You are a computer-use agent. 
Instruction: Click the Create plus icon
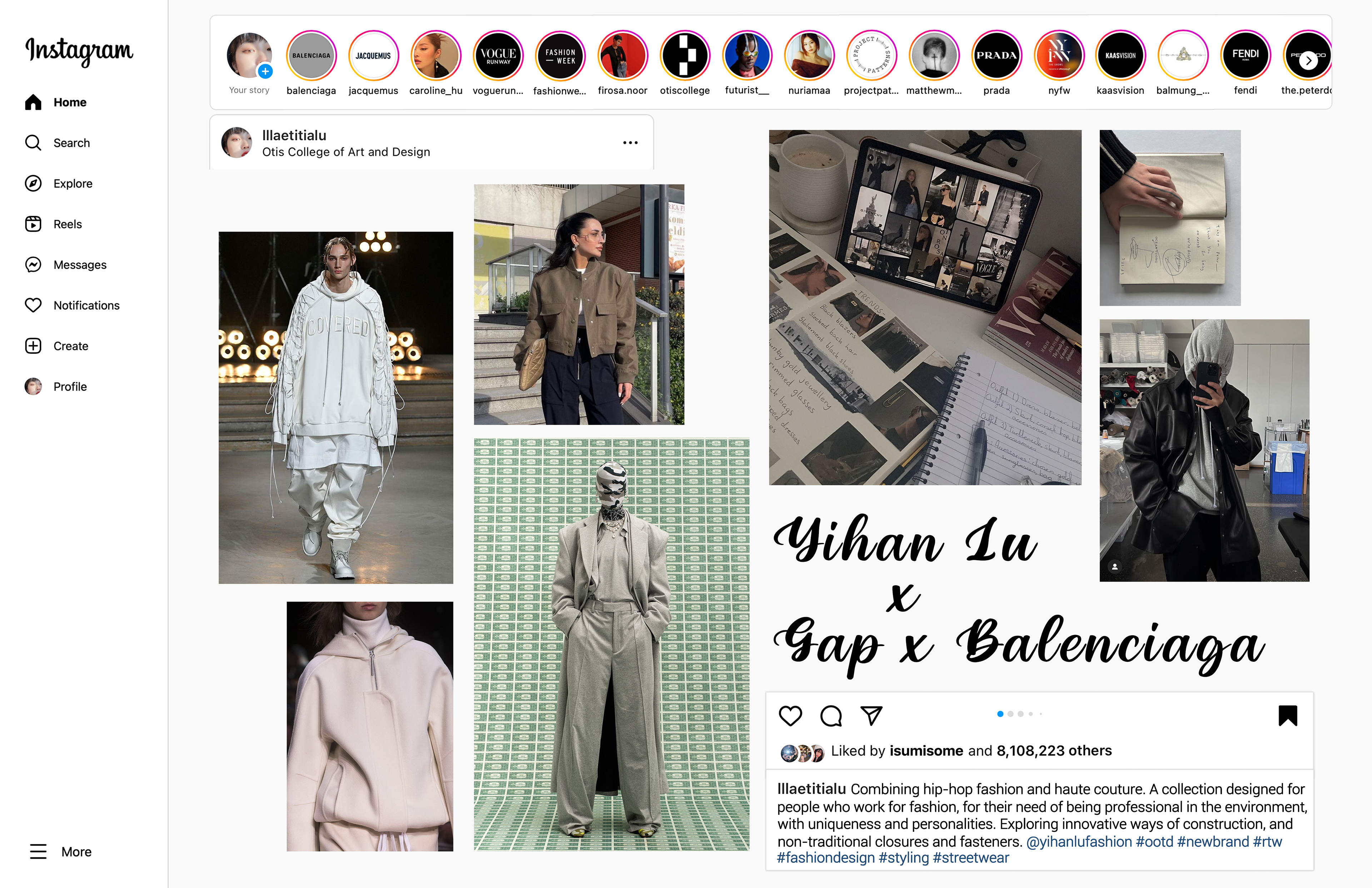click(x=34, y=346)
